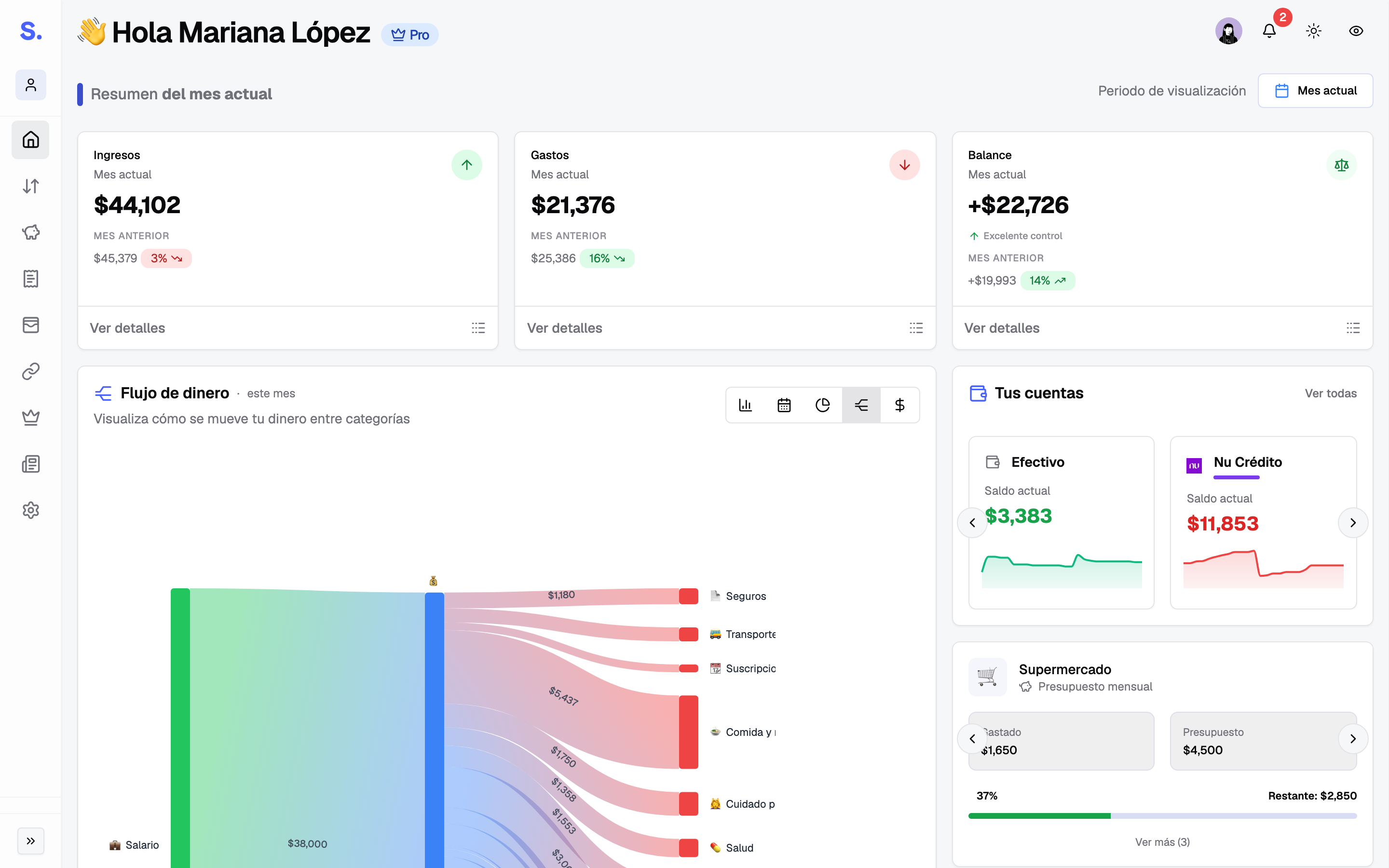Screen dimensions: 1389x868
Task: Open notifications bell with 2 badge
Action: [1269, 30]
